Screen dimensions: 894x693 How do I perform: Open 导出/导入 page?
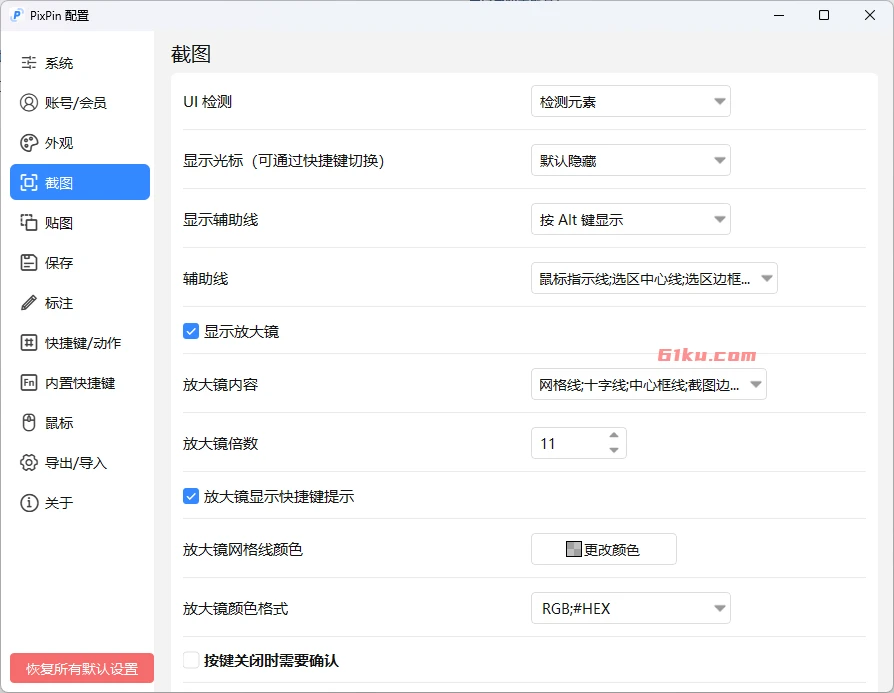click(x=80, y=462)
